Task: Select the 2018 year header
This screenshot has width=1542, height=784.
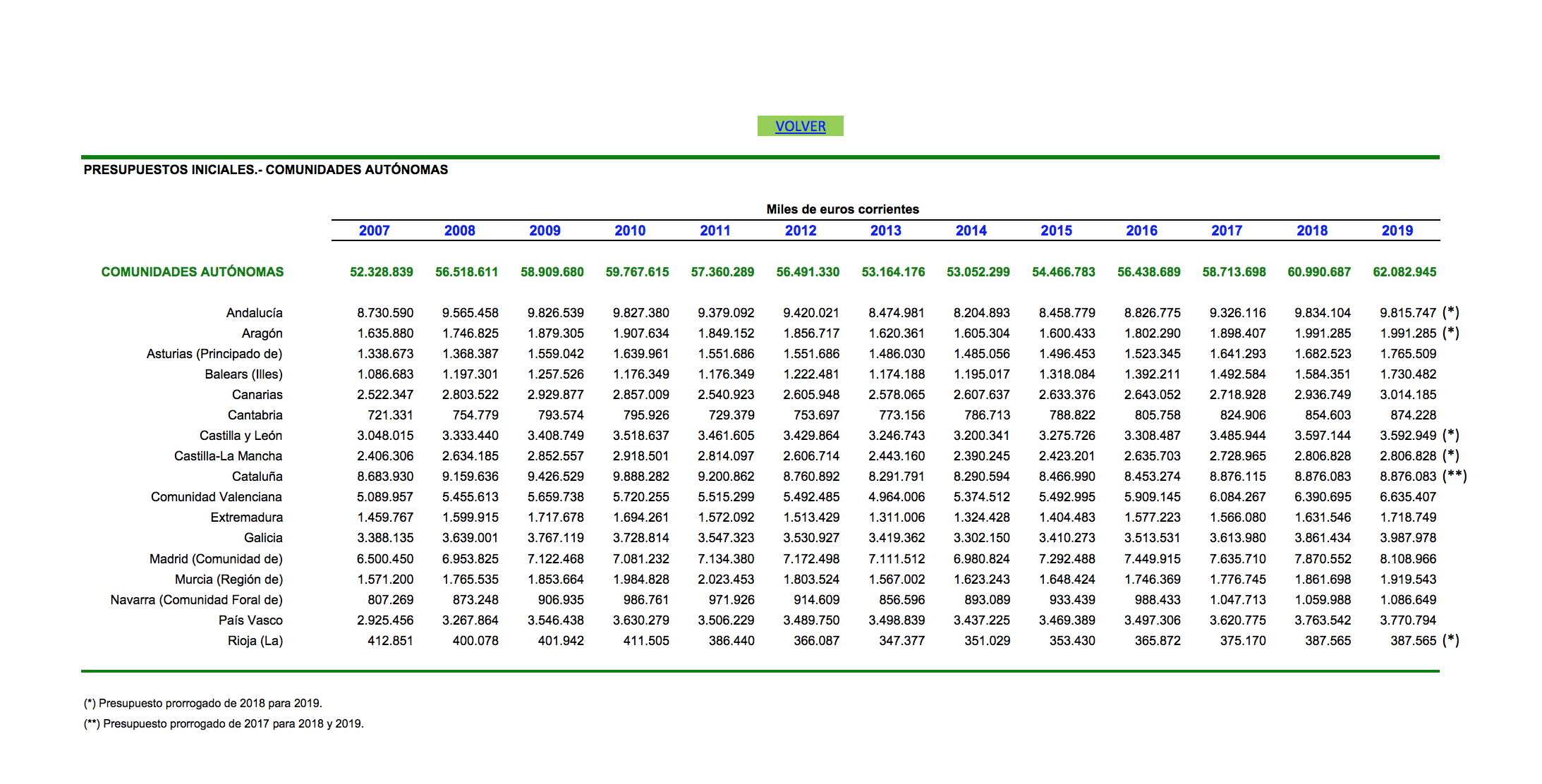Action: tap(1311, 231)
